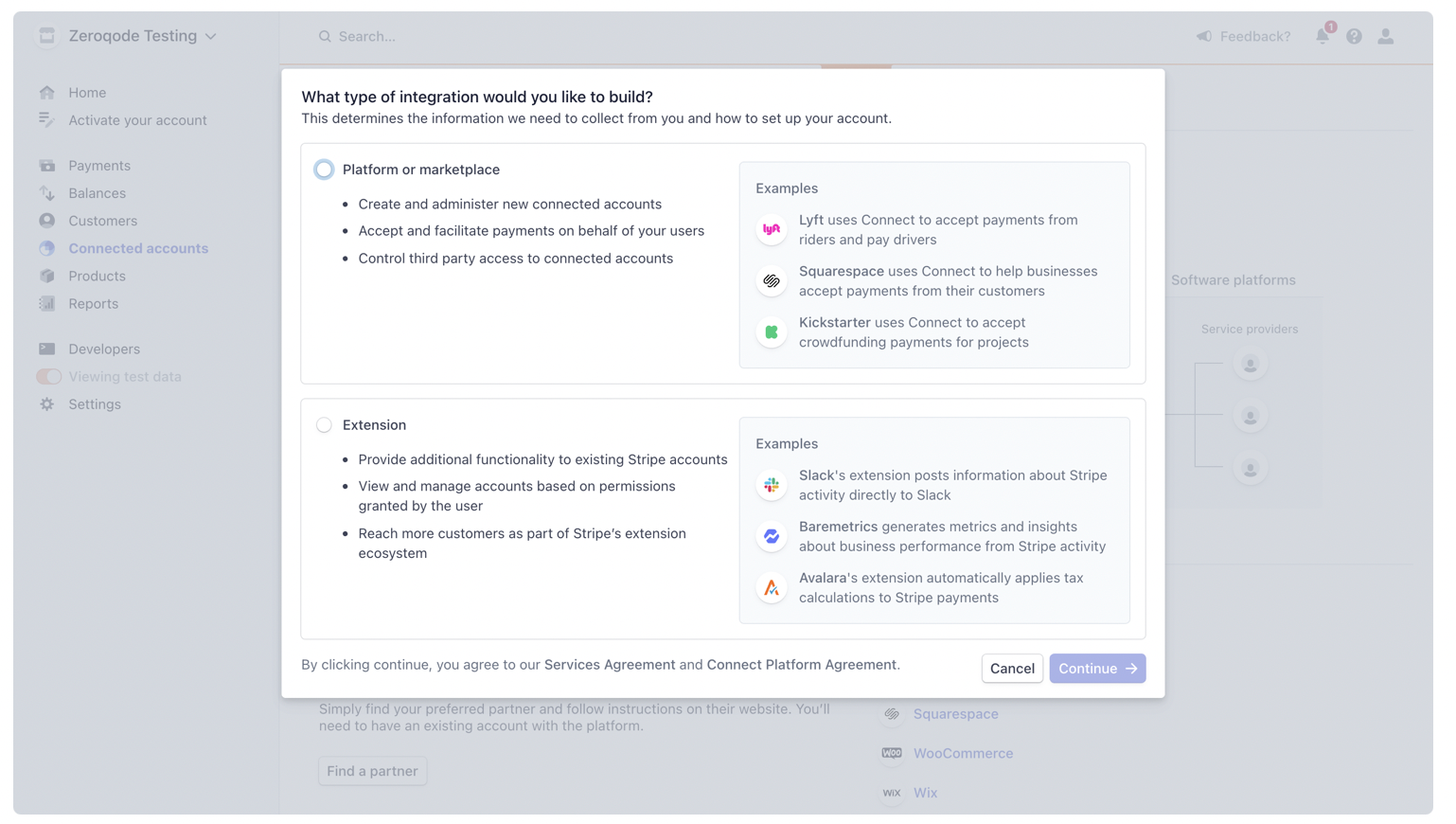The height and width of the screenshot is (824, 1456).
Task: Open the Services Agreement link
Action: point(610,664)
